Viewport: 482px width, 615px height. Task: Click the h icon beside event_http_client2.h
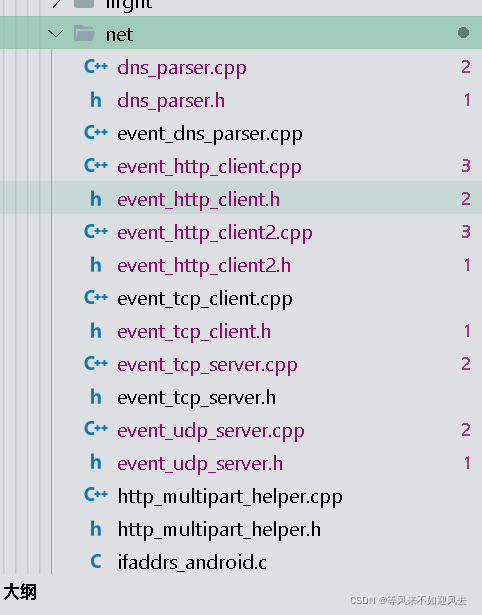pyautogui.click(x=96, y=264)
